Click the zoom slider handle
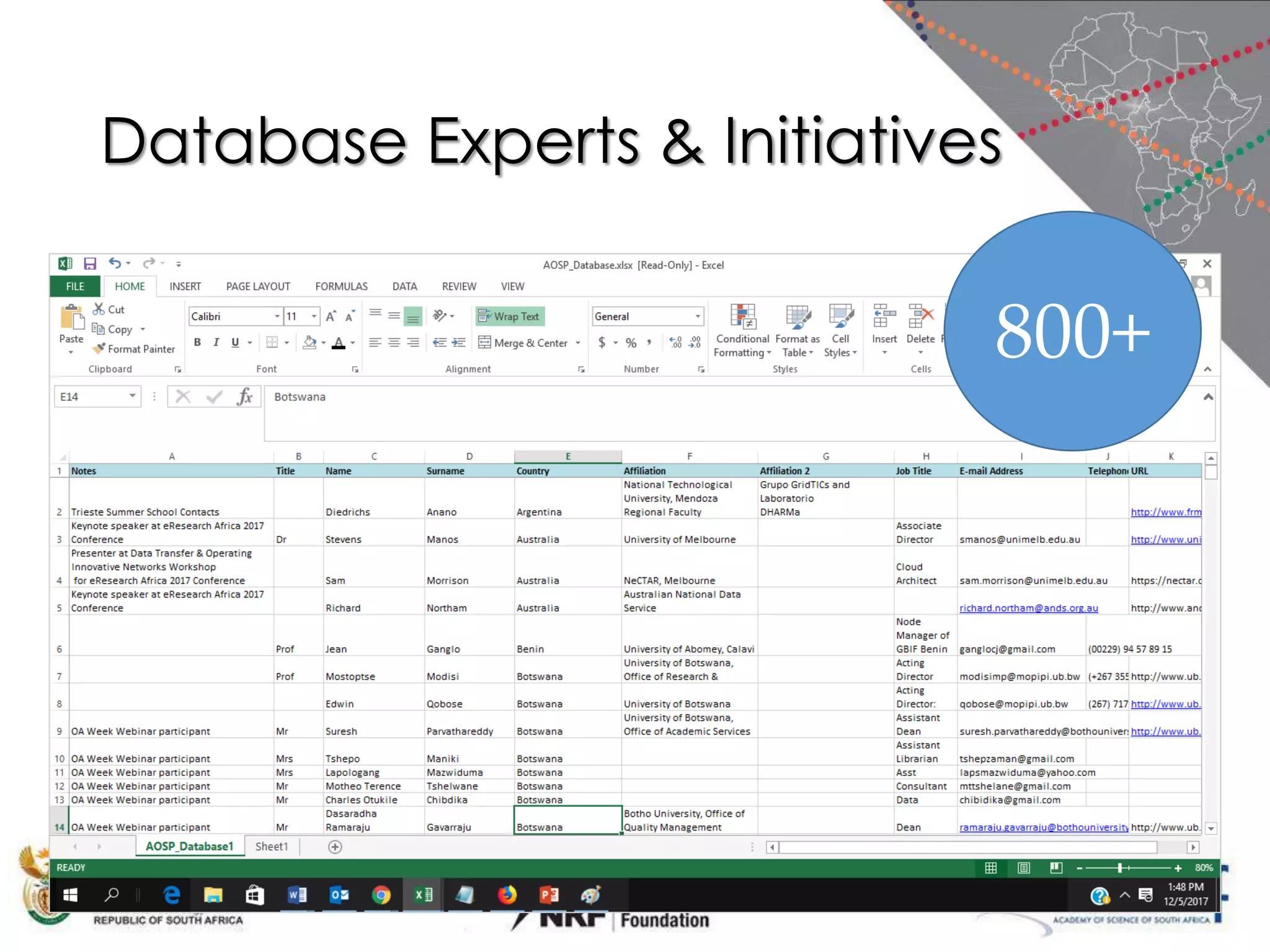Screen dimensions: 1270x952 pos(1120,868)
